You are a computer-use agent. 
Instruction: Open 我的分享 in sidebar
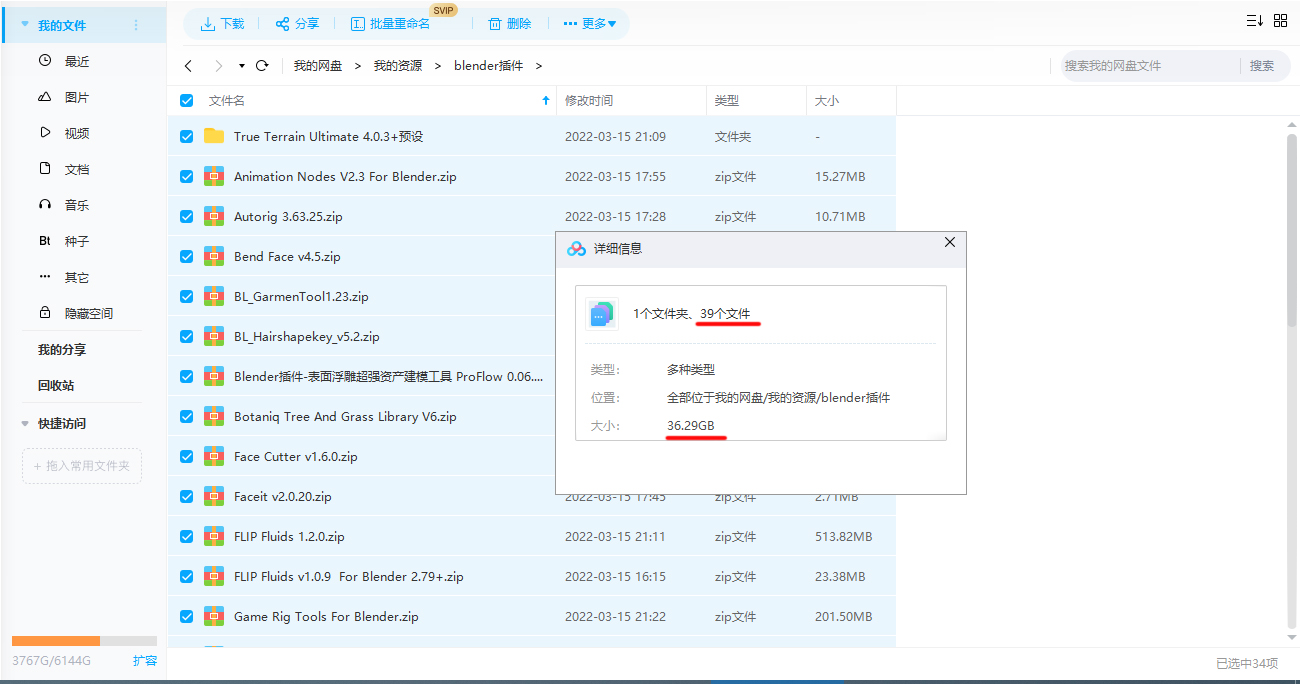[62, 349]
